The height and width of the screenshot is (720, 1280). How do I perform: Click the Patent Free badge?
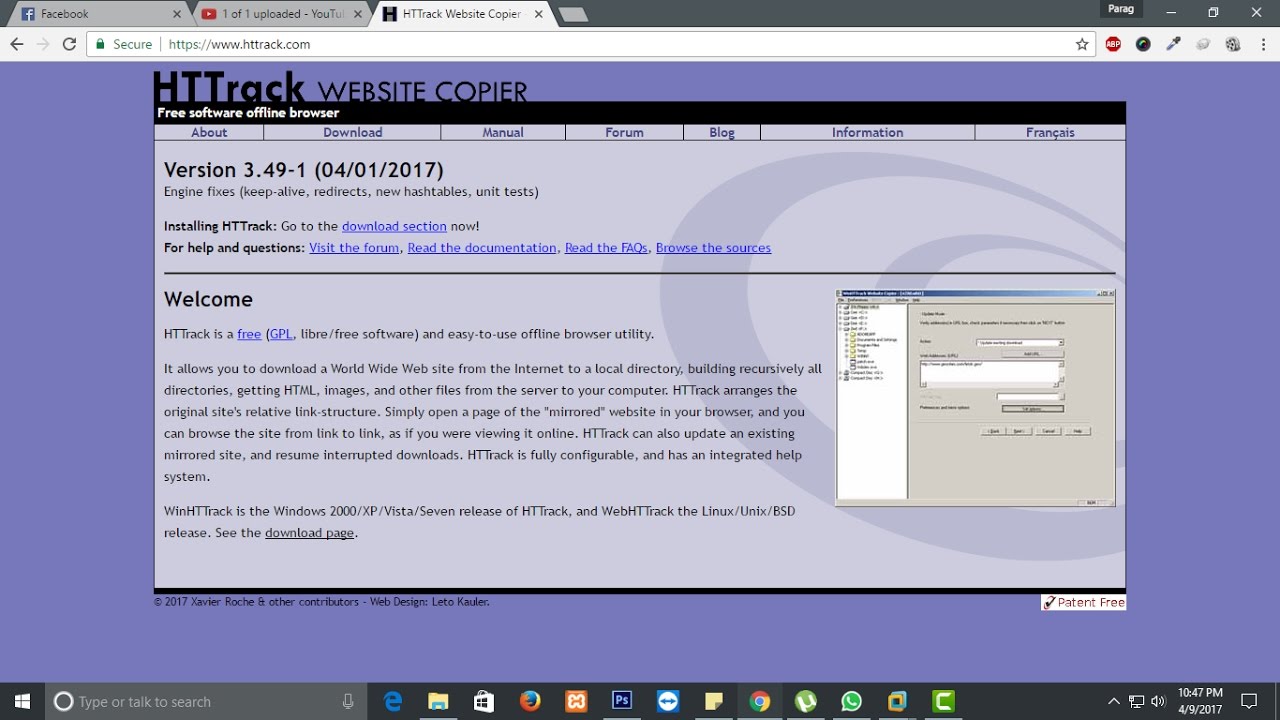click(x=1083, y=602)
